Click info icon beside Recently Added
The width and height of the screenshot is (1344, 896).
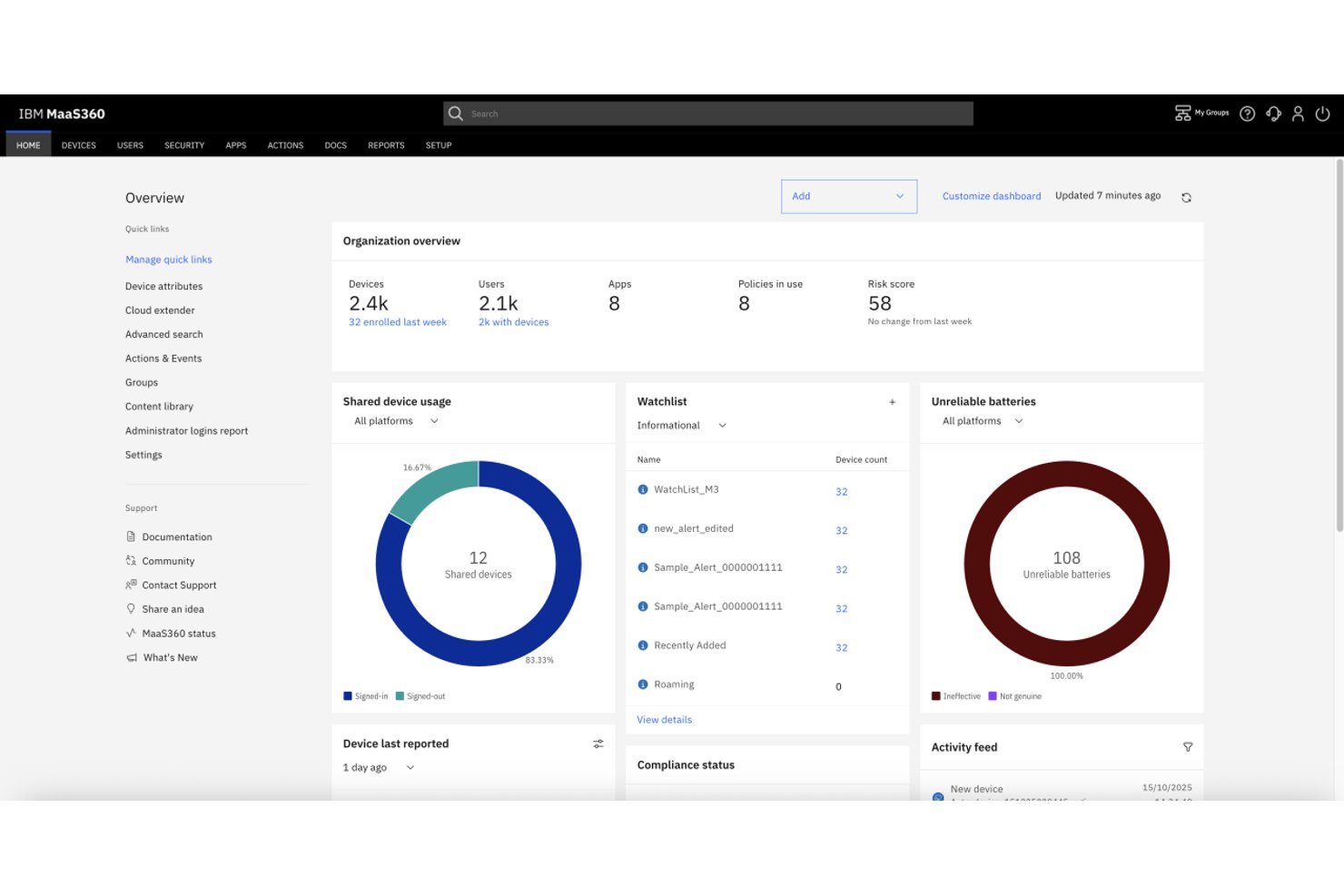point(643,645)
